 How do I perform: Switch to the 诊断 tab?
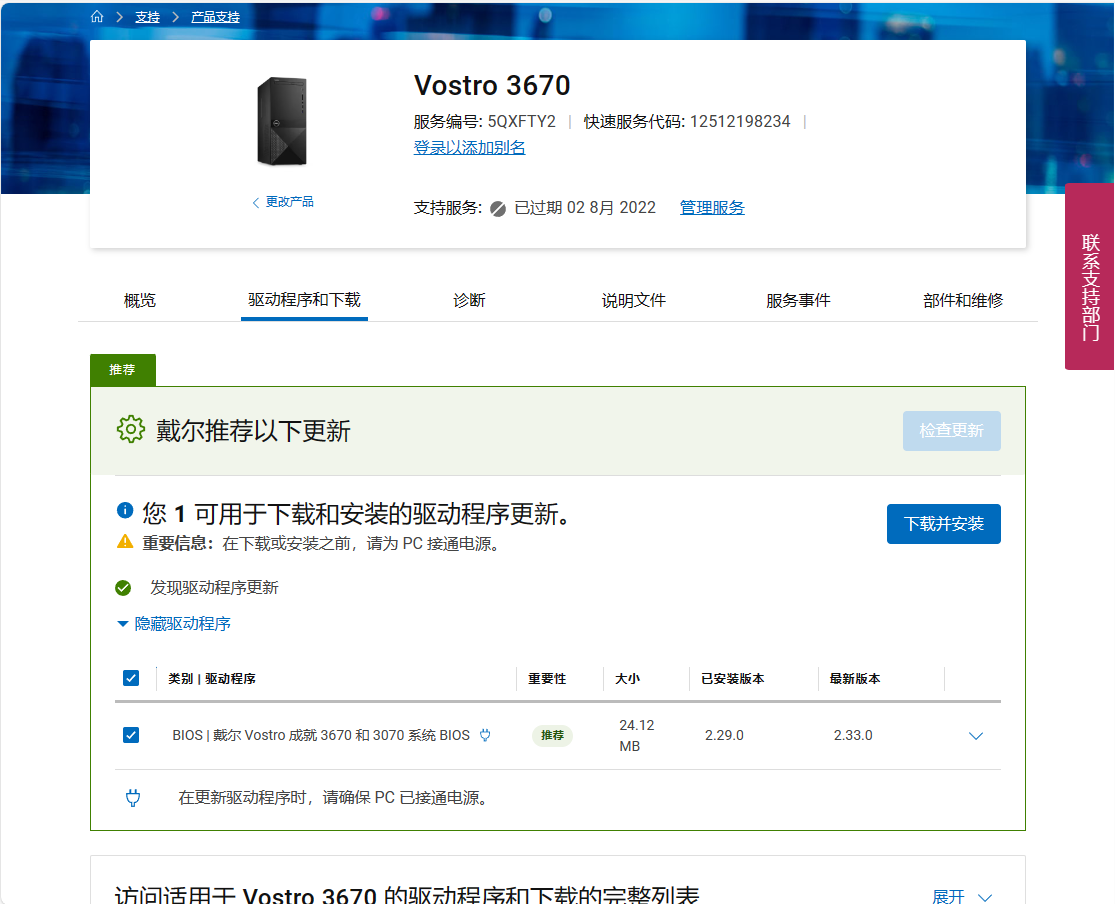469,300
